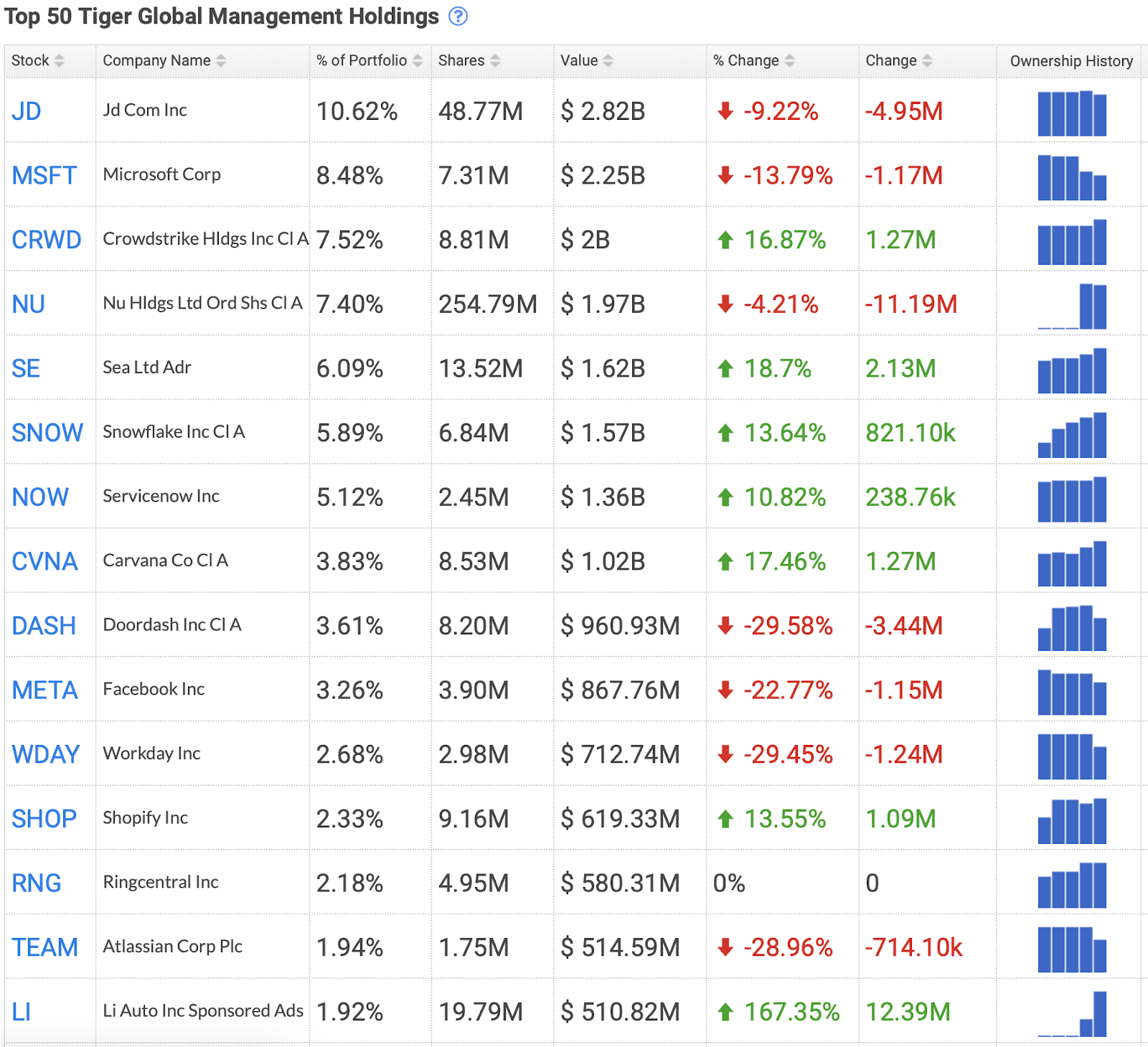Click the "Doordash Inc Cl A" company name
The width and height of the screenshot is (1148, 1047).
[x=172, y=624]
